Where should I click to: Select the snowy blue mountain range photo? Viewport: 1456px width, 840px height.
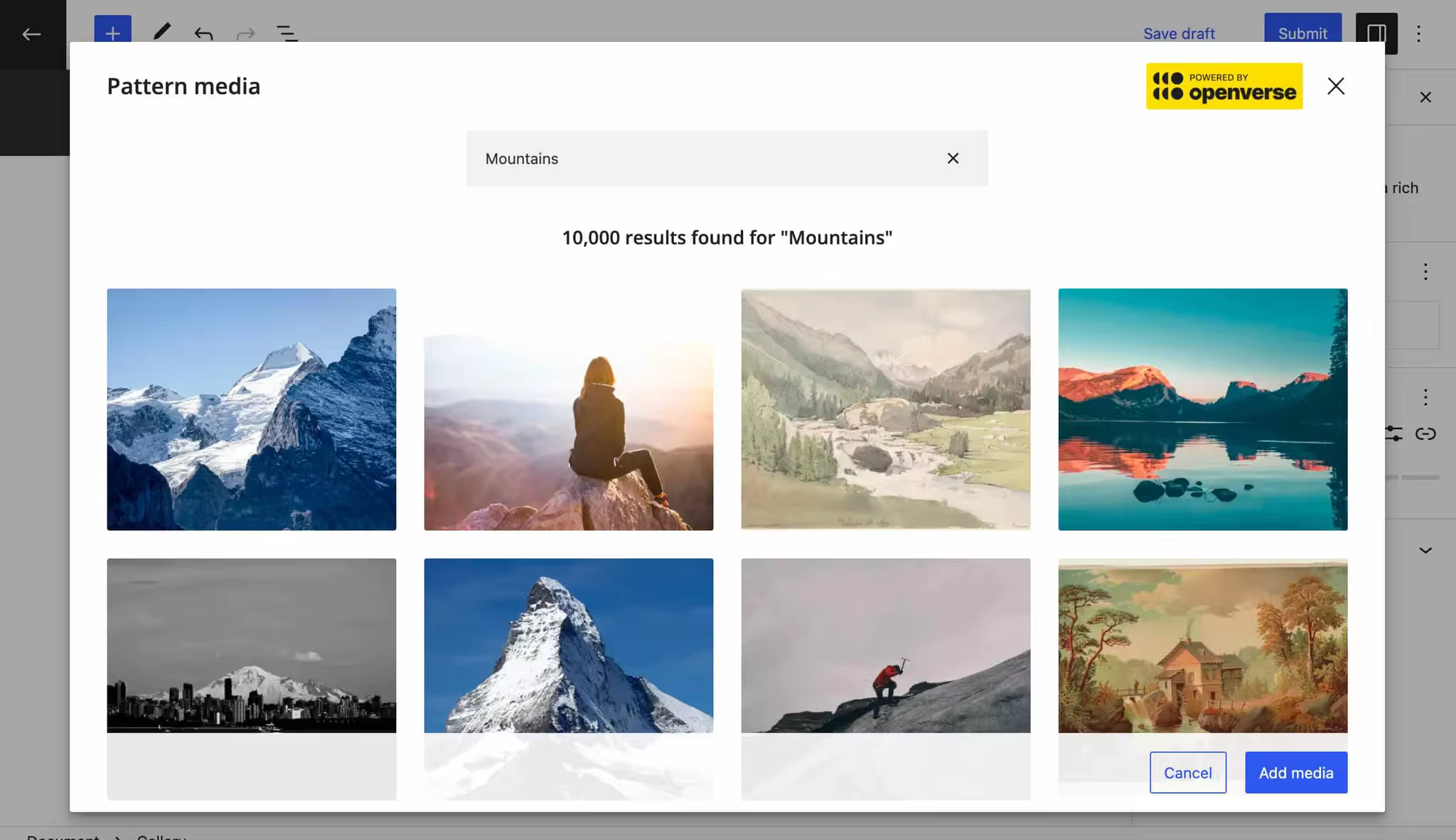click(x=251, y=409)
